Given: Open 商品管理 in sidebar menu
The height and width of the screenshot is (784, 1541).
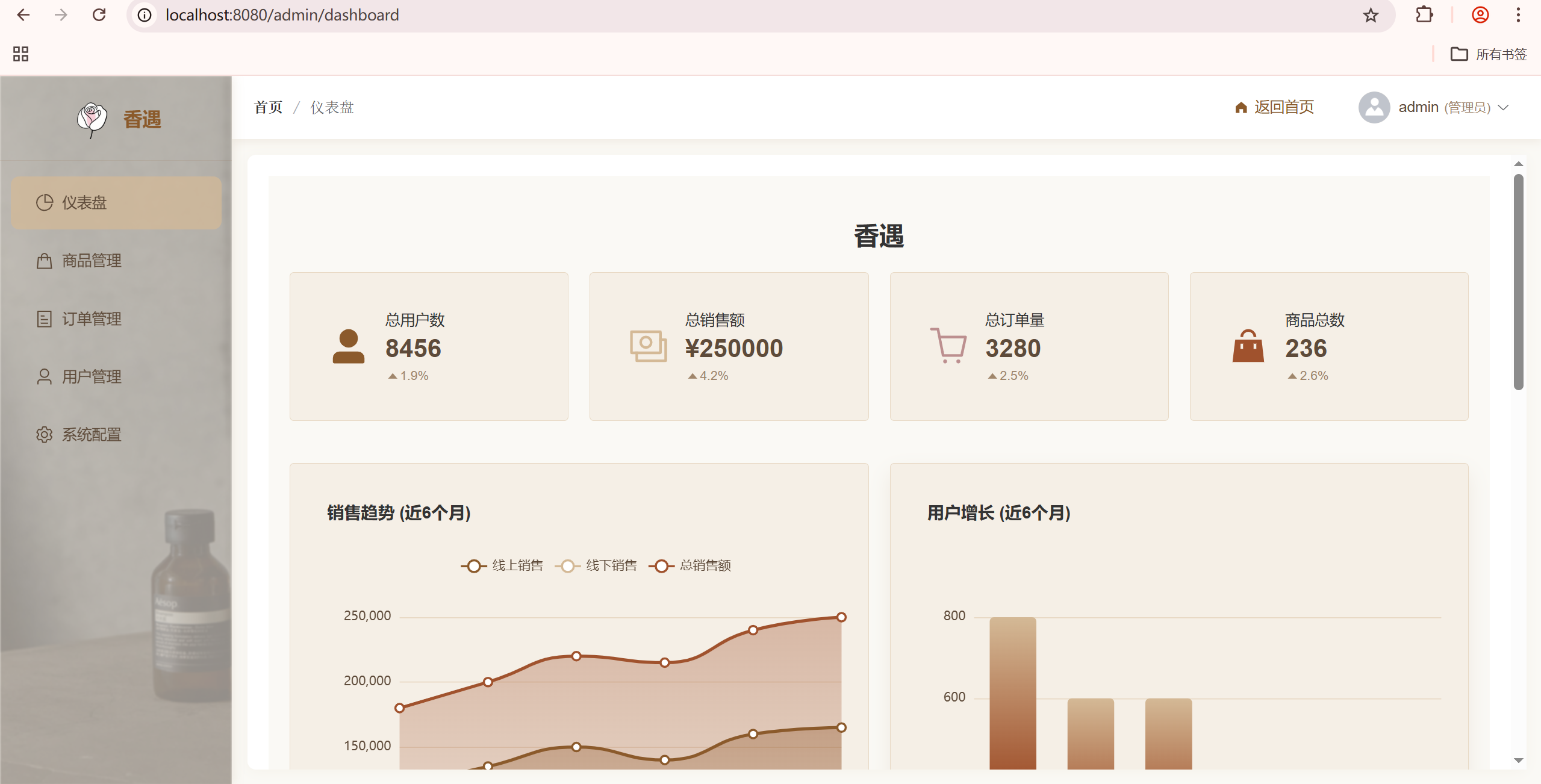Looking at the screenshot, I should click(92, 261).
